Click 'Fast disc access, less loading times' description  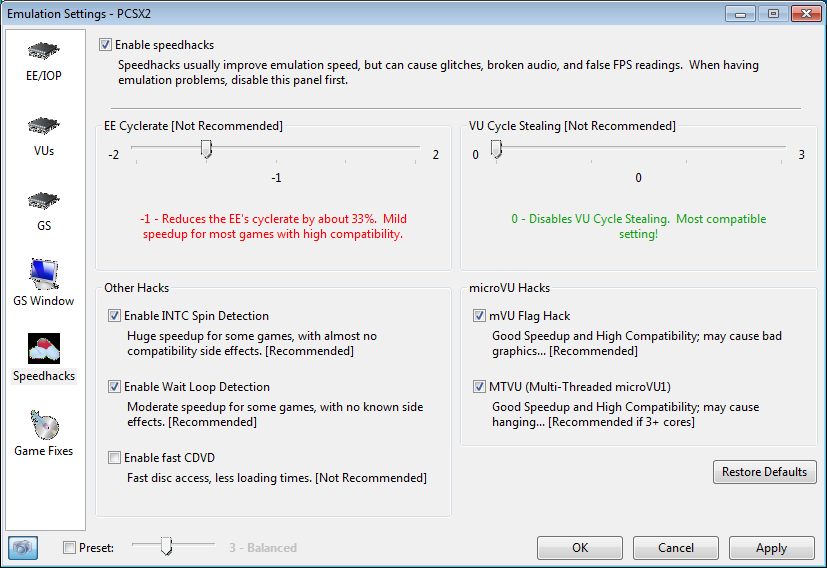tap(277, 478)
